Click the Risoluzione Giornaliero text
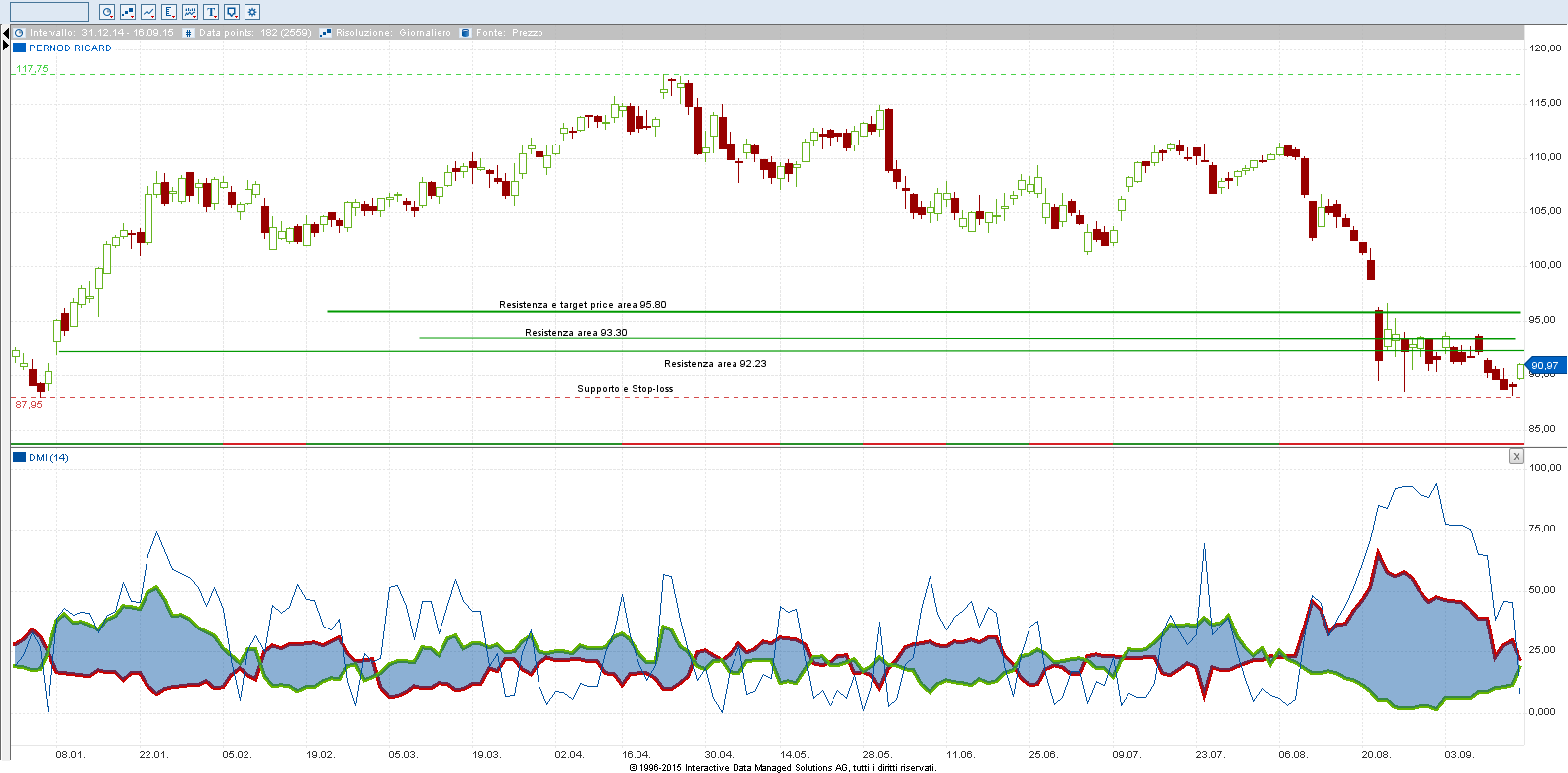1568x773 pixels. pyautogui.click(x=393, y=33)
